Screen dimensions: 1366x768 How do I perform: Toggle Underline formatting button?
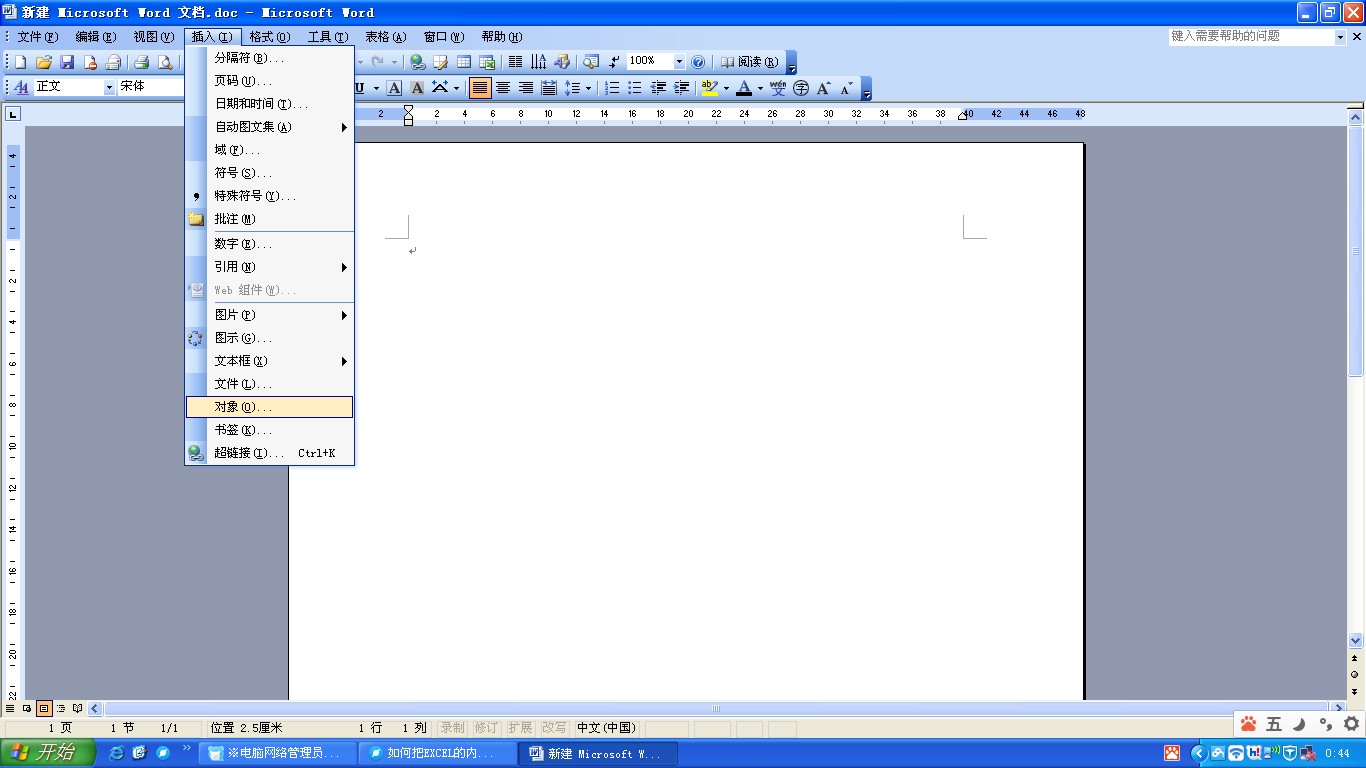[359, 88]
